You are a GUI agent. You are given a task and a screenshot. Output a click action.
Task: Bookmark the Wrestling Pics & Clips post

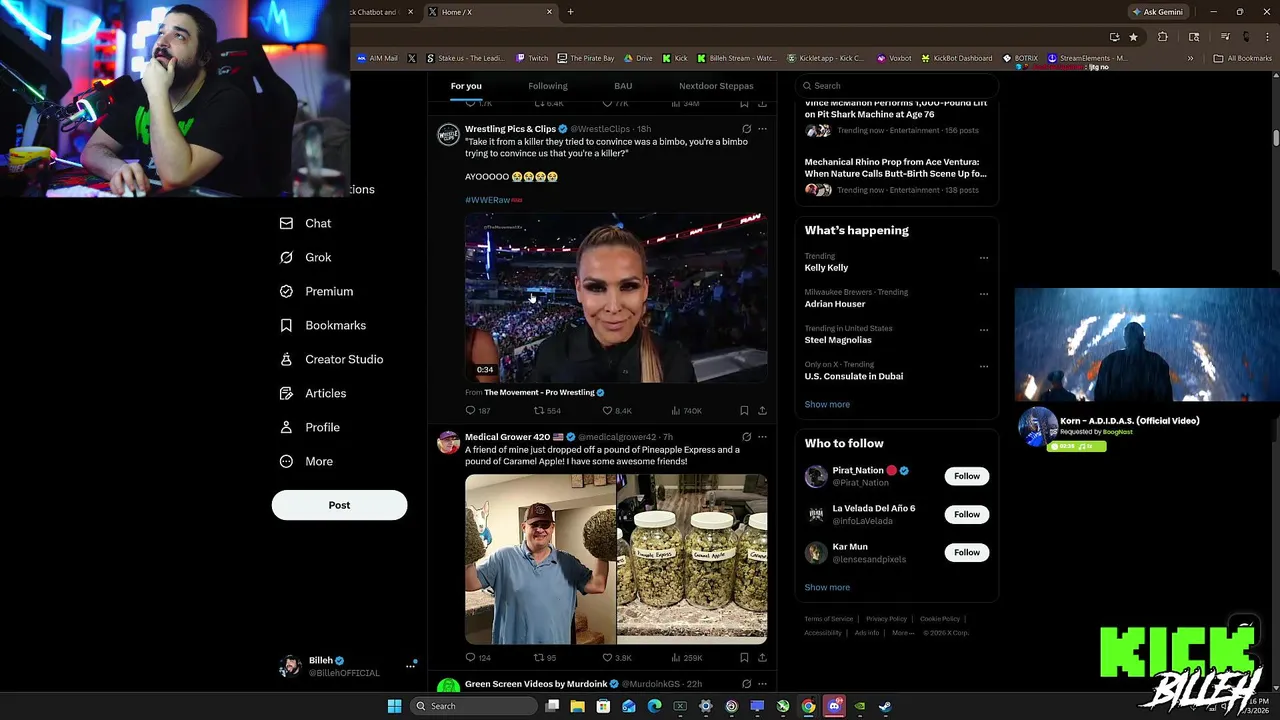click(x=744, y=410)
